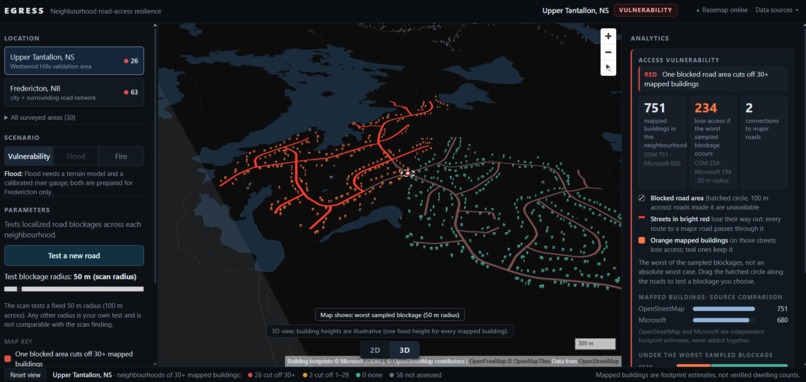Select the Upper Tantallon, NS location card
Image resolution: width=806 pixels, height=382 pixels.
(x=74, y=61)
